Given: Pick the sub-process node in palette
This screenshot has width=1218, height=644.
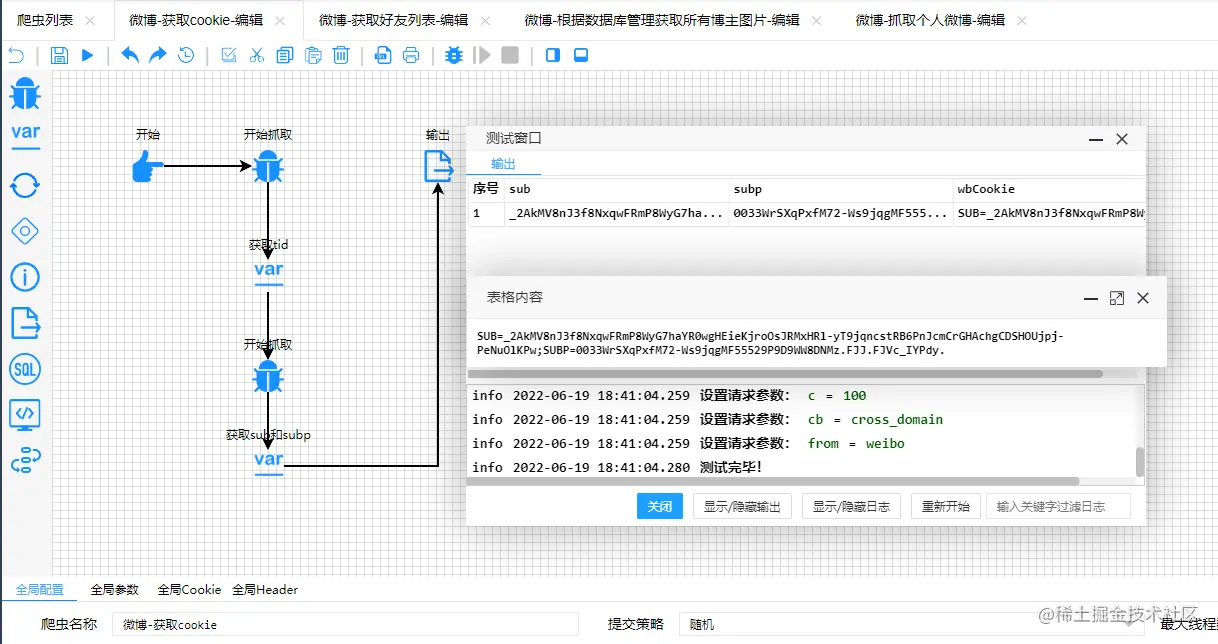Looking at the screenshot, I should point(25,461).
